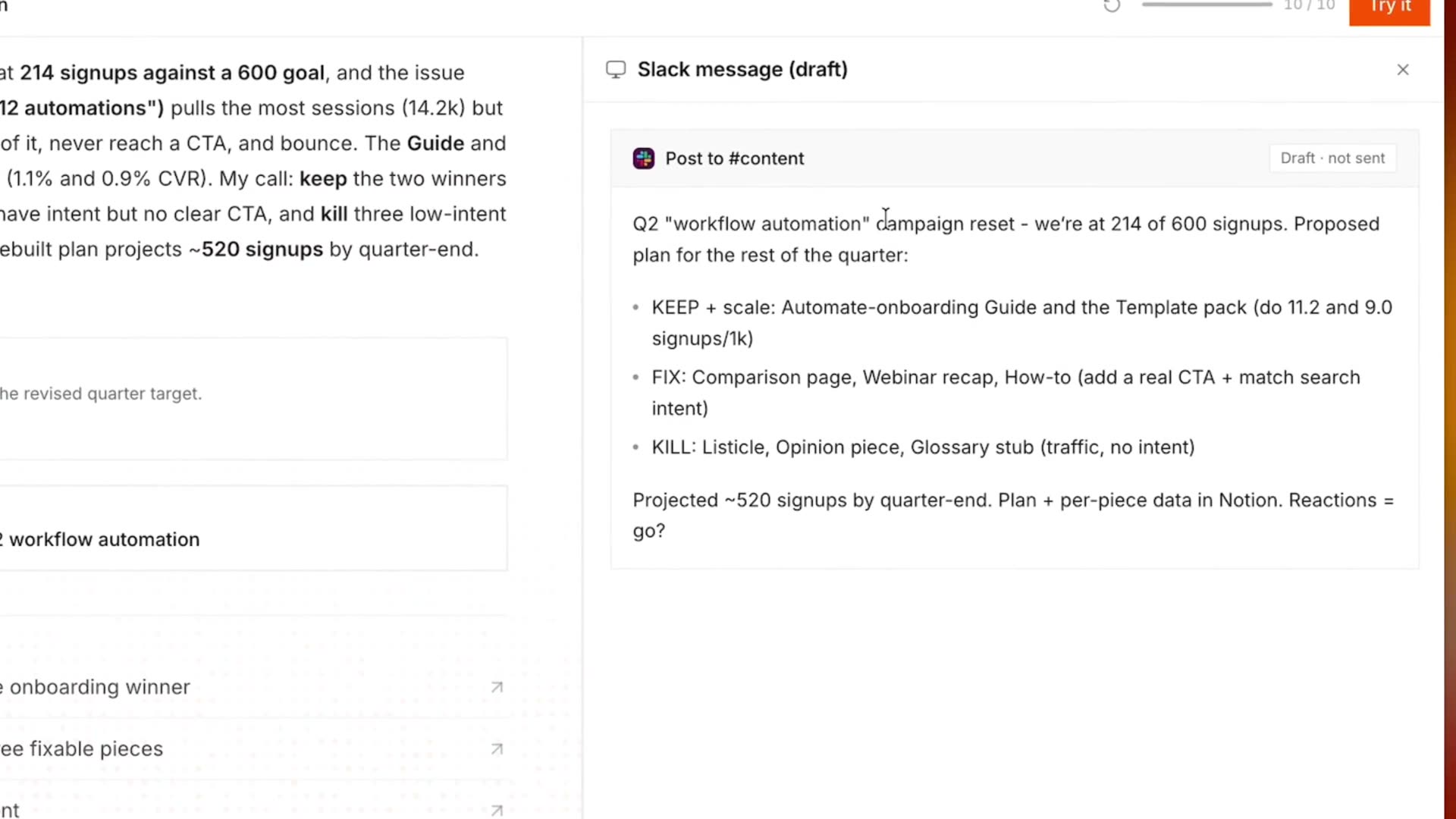The width and height of the screenshot is (1456, 819).
Task: Click the Post to #content header
Action: point(734,158)
